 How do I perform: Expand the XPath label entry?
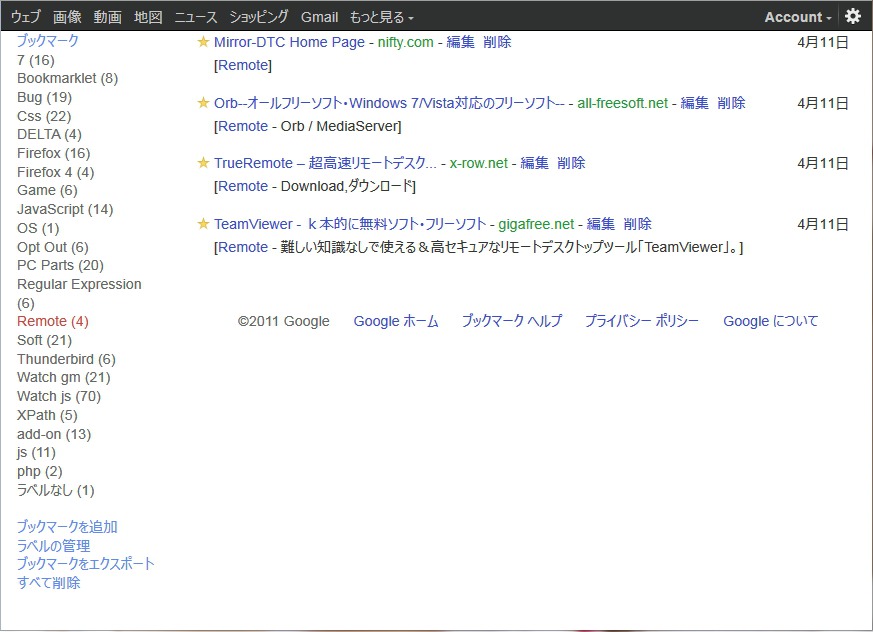point(43,415)
